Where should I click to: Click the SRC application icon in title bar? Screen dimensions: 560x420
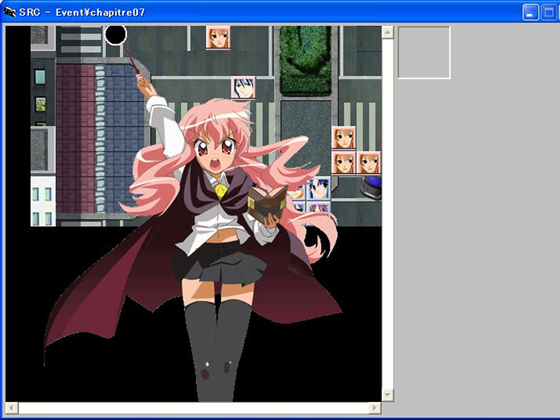pyautogui.click(x=10, y=12)
